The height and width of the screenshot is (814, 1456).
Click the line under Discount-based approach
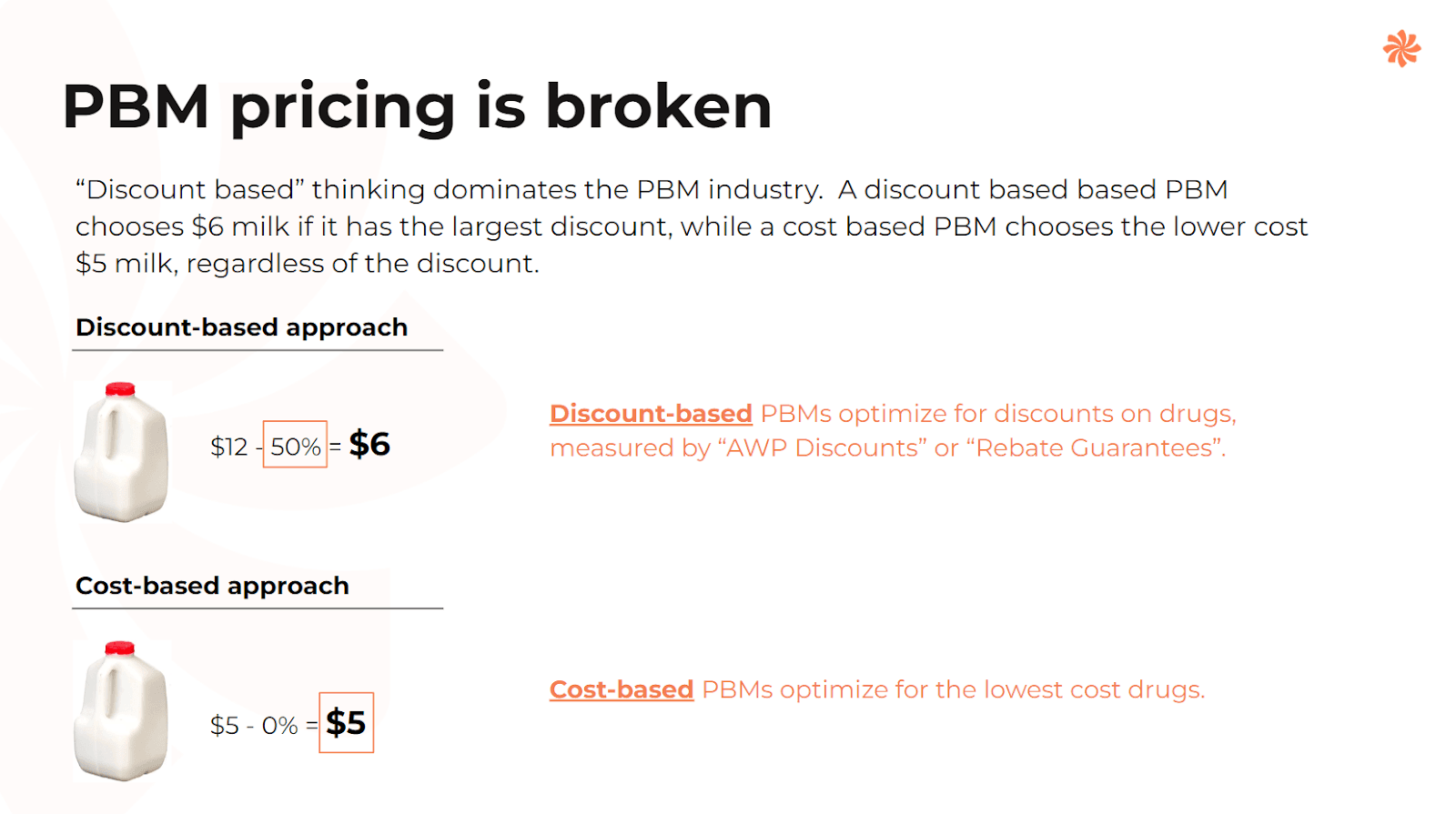pos(258,350)
